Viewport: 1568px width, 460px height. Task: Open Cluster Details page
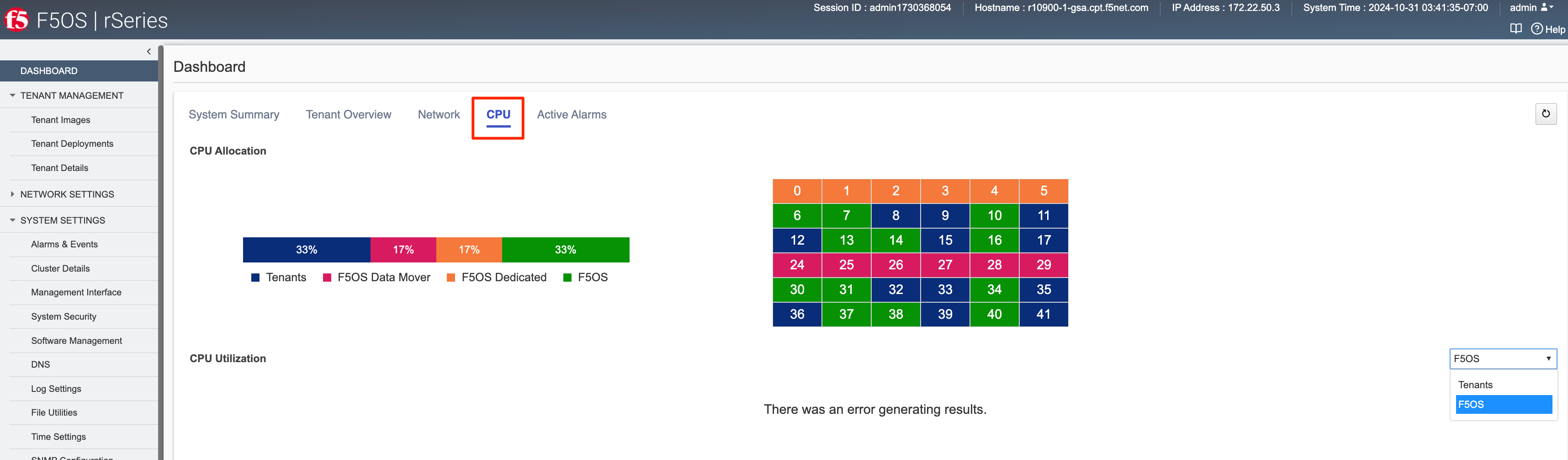[60, 269]
